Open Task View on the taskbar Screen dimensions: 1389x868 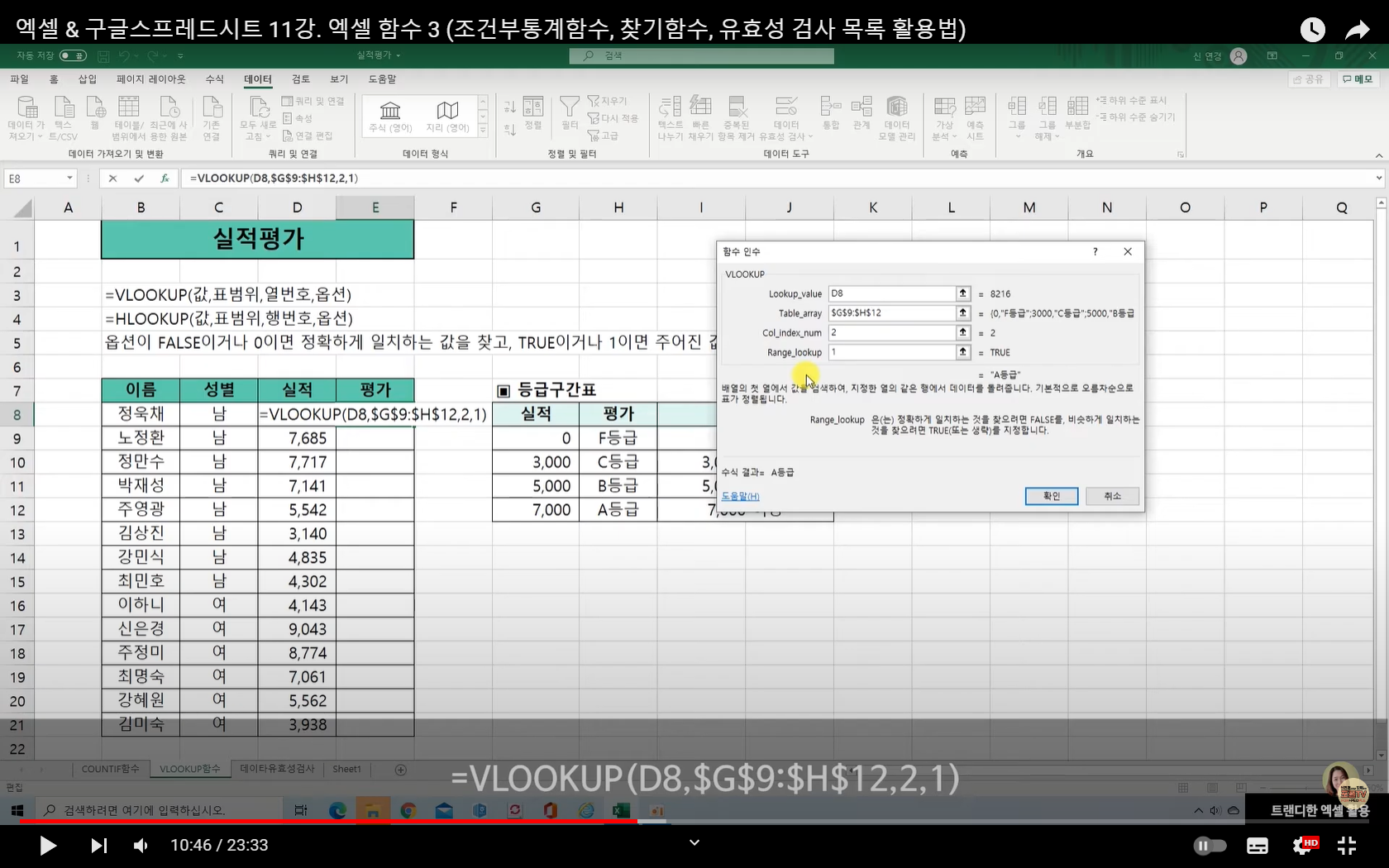301,810
